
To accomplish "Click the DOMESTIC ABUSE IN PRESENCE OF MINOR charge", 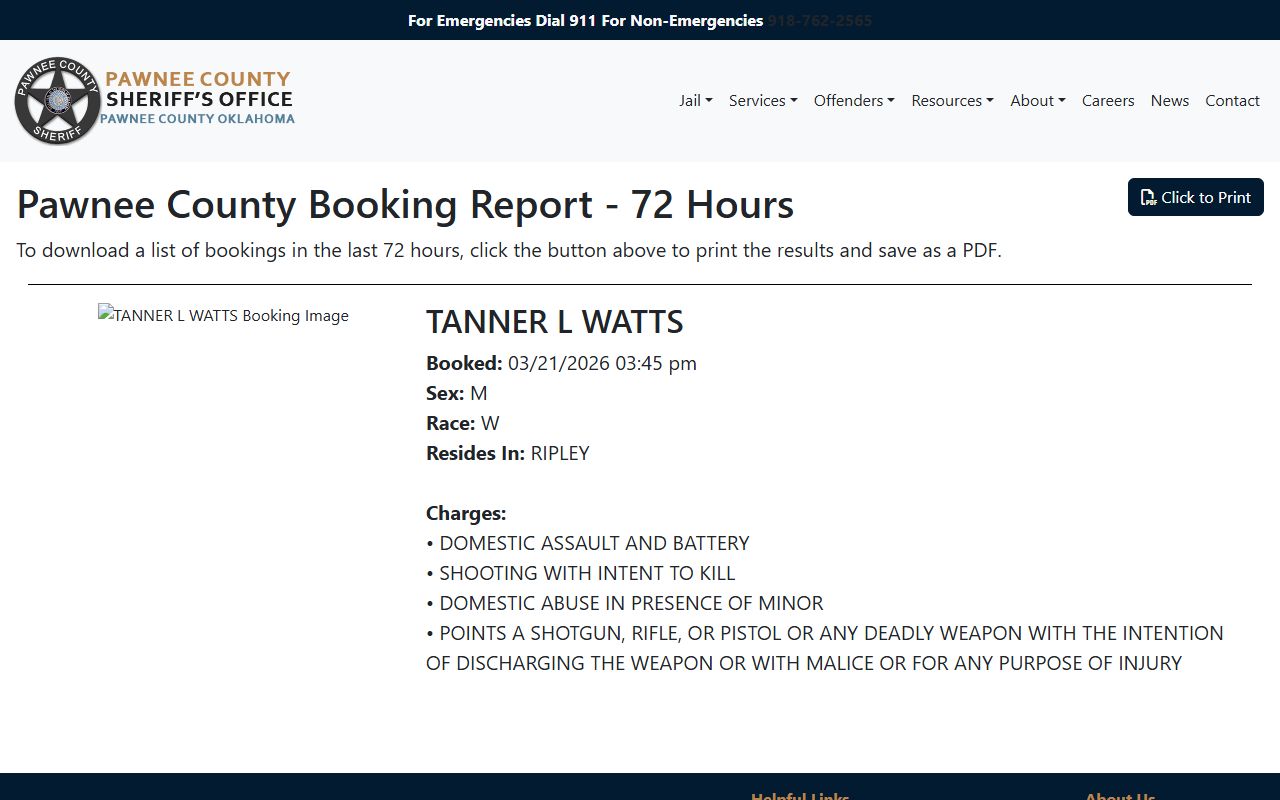I will tap(625, 603).
